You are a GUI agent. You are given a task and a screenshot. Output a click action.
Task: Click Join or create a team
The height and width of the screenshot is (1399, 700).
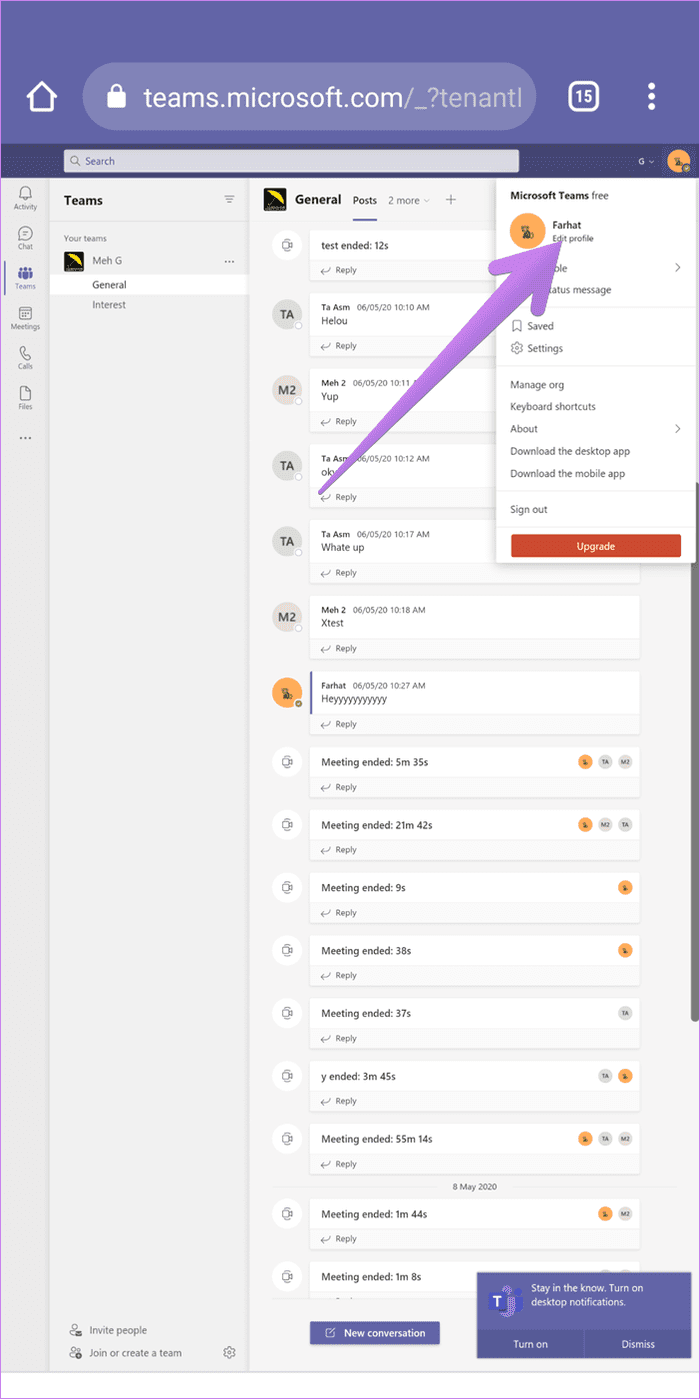(126, 1353)
